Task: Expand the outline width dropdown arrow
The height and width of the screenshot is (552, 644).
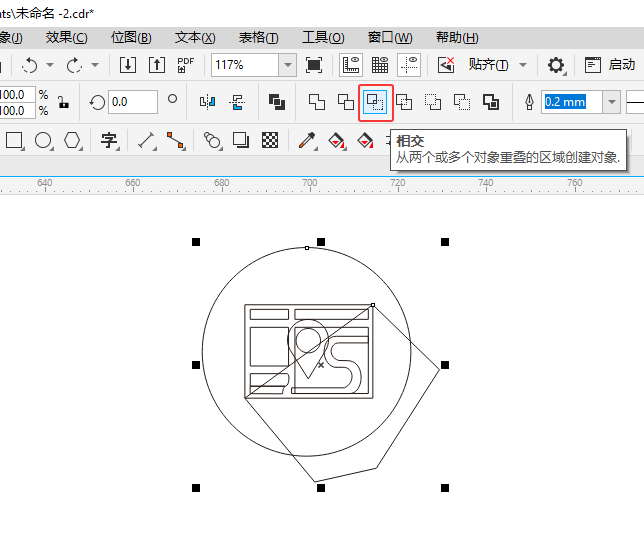Action: click(612, 102)
